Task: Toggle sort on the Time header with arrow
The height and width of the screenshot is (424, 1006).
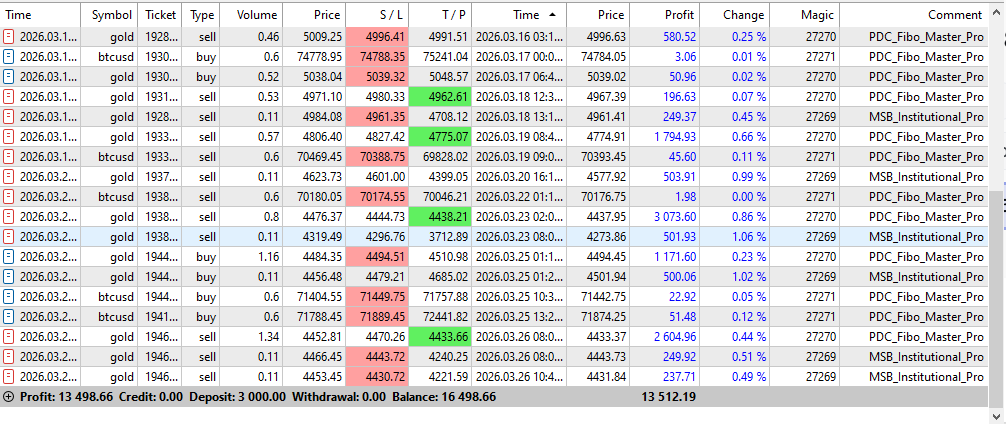Action: point(520,15)
